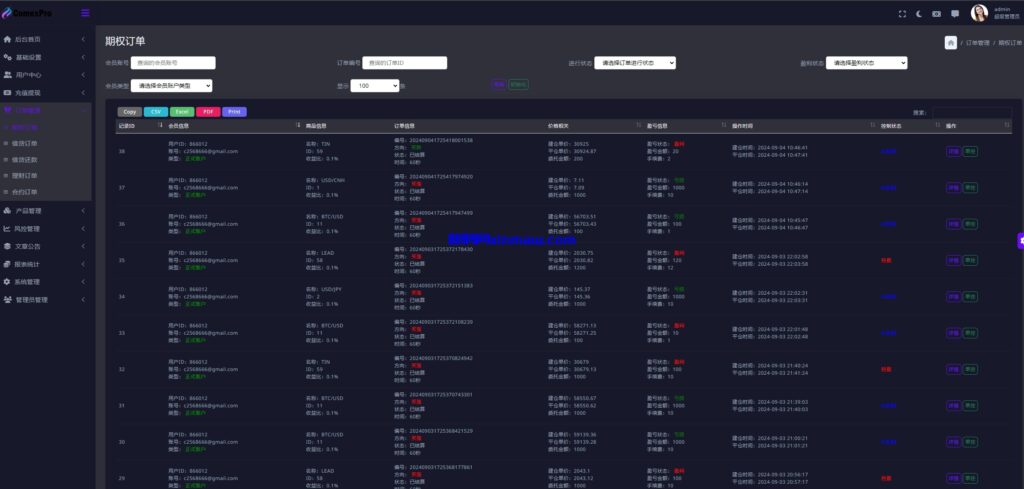This screenshot has height=489, width=1024.
Task: Focus the table 搜索 search box
Action: tap(972, 112)
